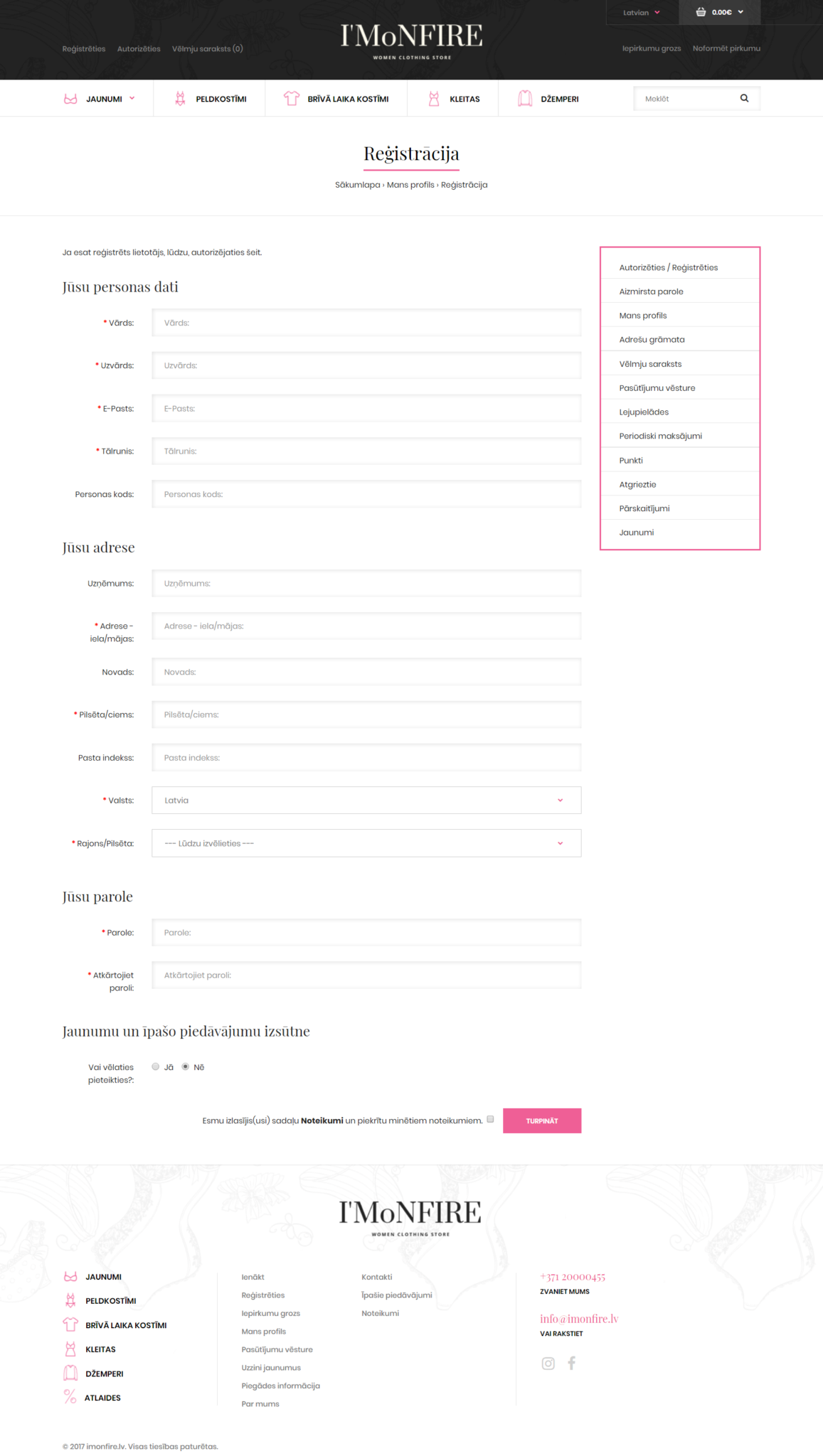Image resolution: width=823 pixels, height=1456 pixels.
Task: Tick the Noteikumi agreement checkbox
Action: [x=490, y=1119]
